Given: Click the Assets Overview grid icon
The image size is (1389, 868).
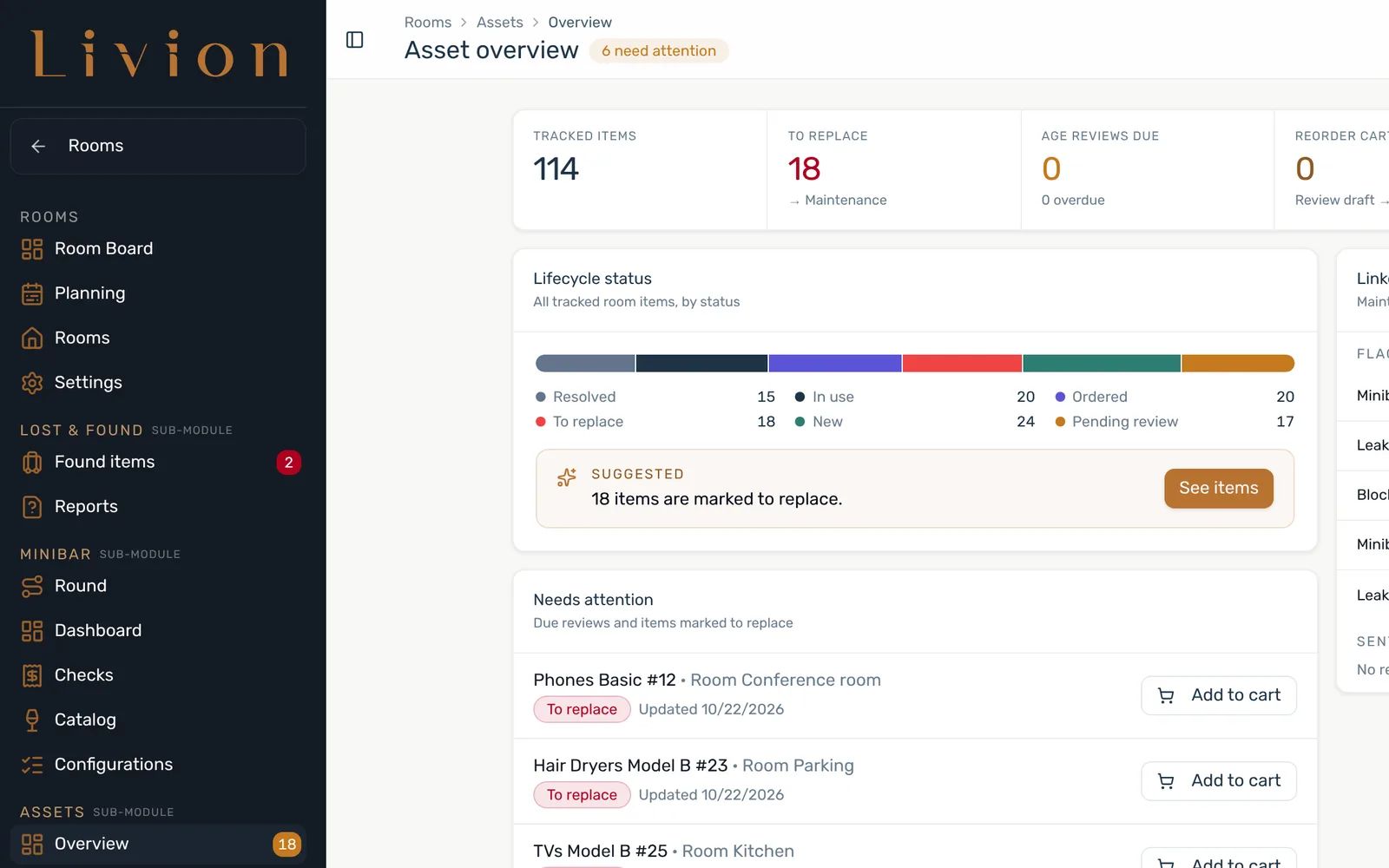Looking at the screenshot, I should click(x=32, y=845).
